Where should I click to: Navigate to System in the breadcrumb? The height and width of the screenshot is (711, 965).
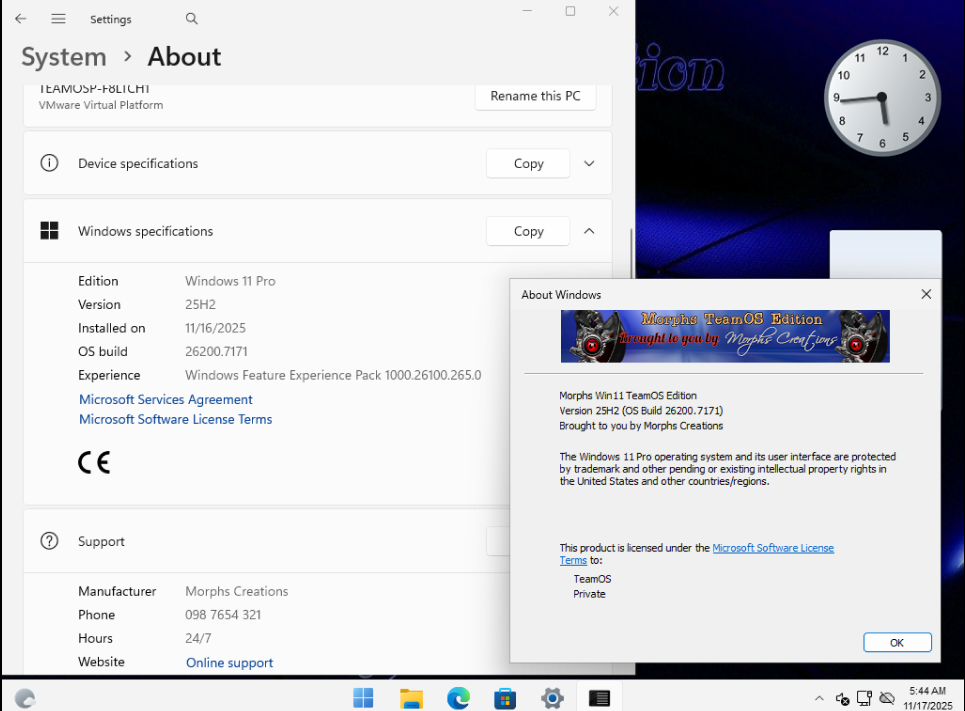pos(64,57)
